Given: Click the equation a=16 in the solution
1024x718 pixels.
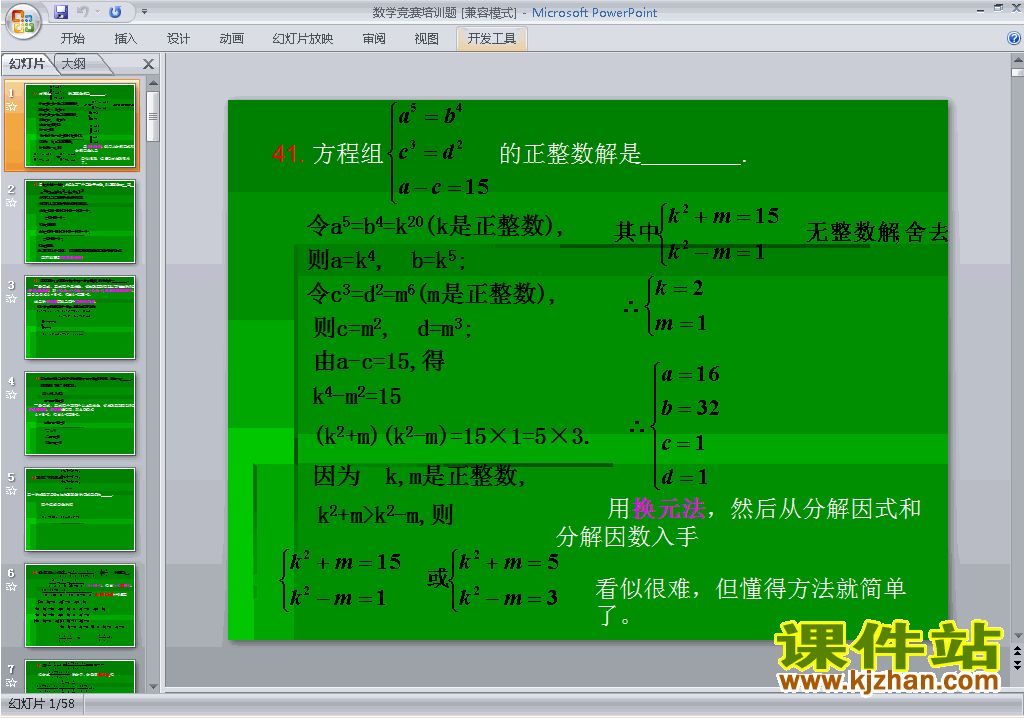Looking at the screenshot, I should (690, 374).
